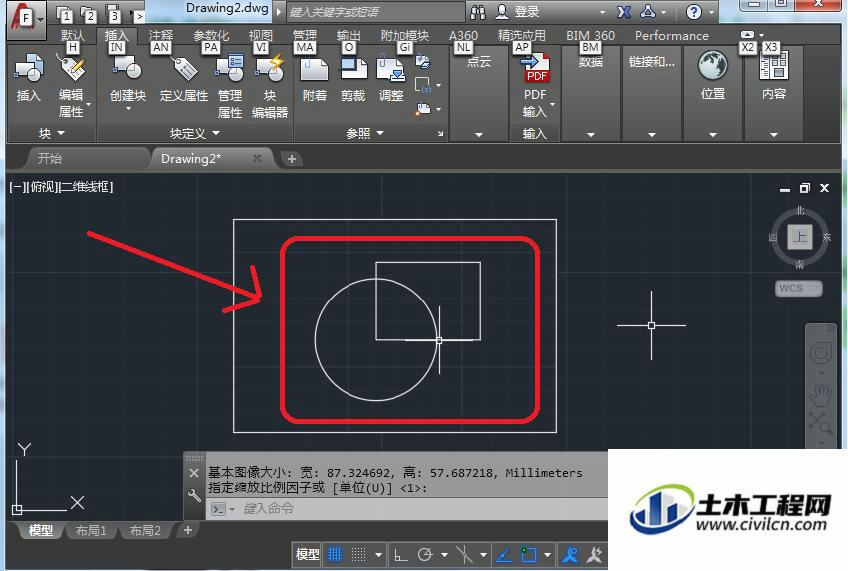The image size is (848, 571).
Task: Click the search keyword input box
Action: 376,11
